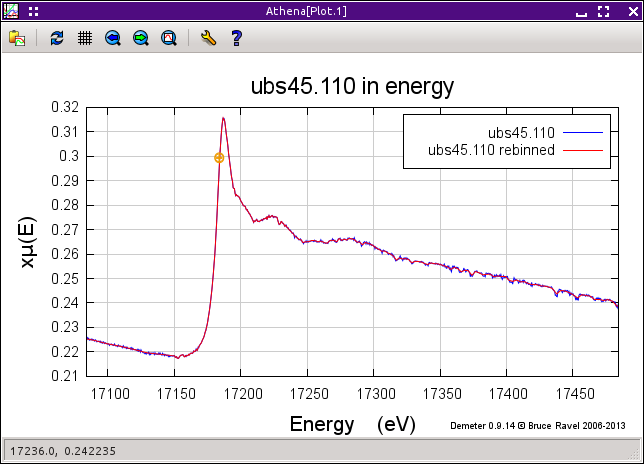Maximize the Athena plot window
This screenshot has height=464, width=644.
pyautogui.click(x=603, y=11)
